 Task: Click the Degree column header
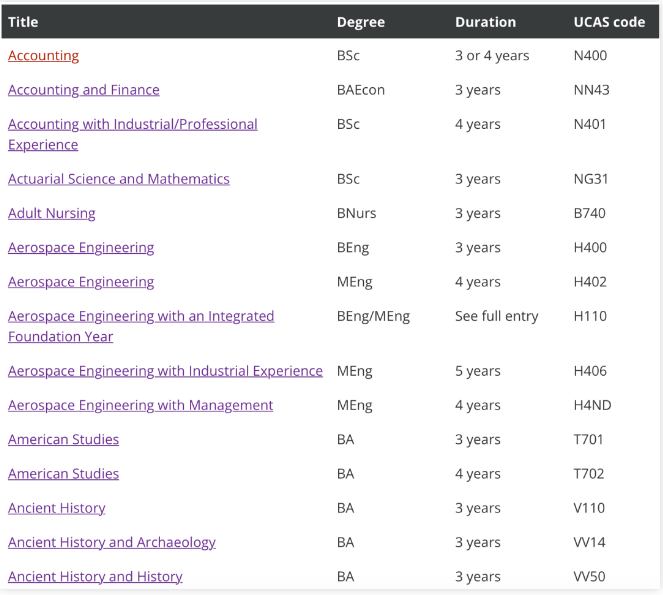pos(360,22)
